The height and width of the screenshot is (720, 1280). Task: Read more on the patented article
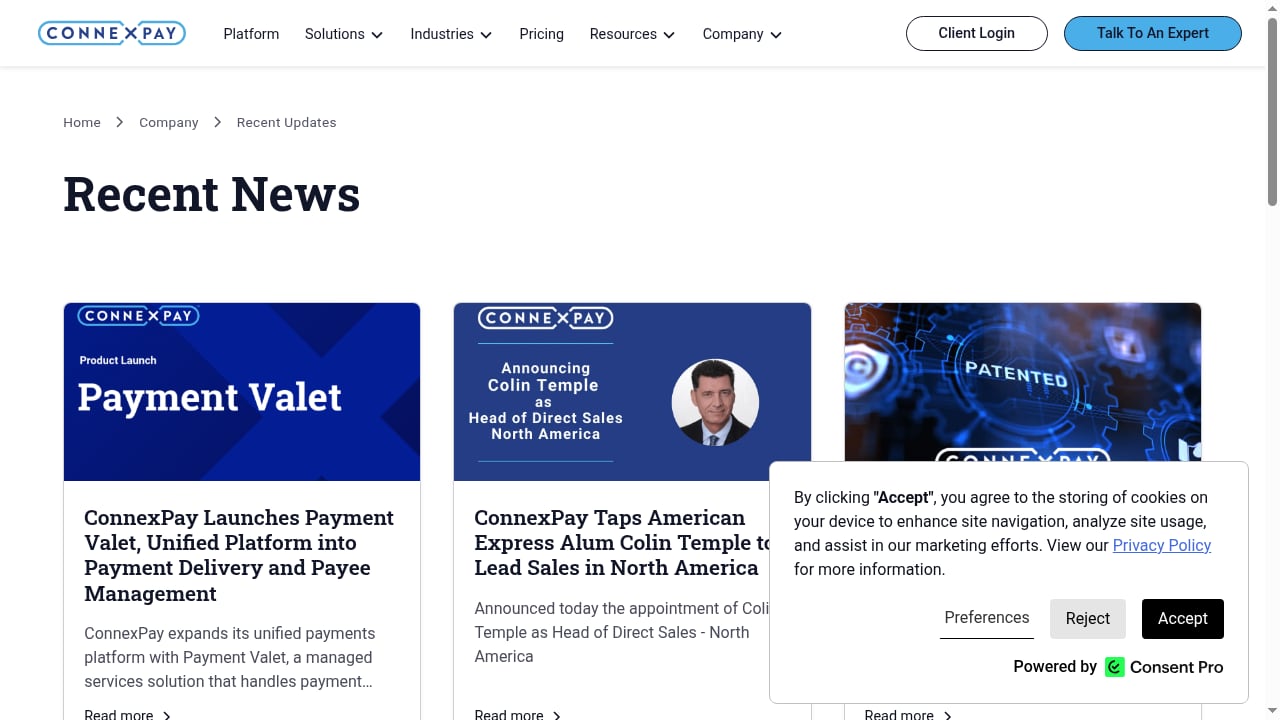click(x=908, y=714)
